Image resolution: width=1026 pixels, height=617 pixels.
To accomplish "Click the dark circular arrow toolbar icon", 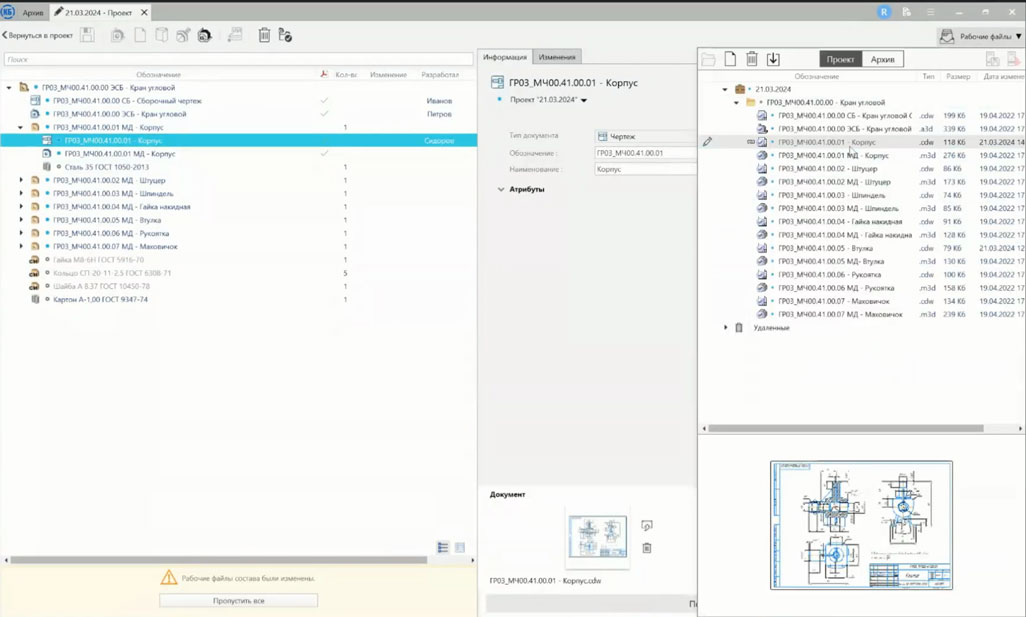I will [x=205, y=35].
